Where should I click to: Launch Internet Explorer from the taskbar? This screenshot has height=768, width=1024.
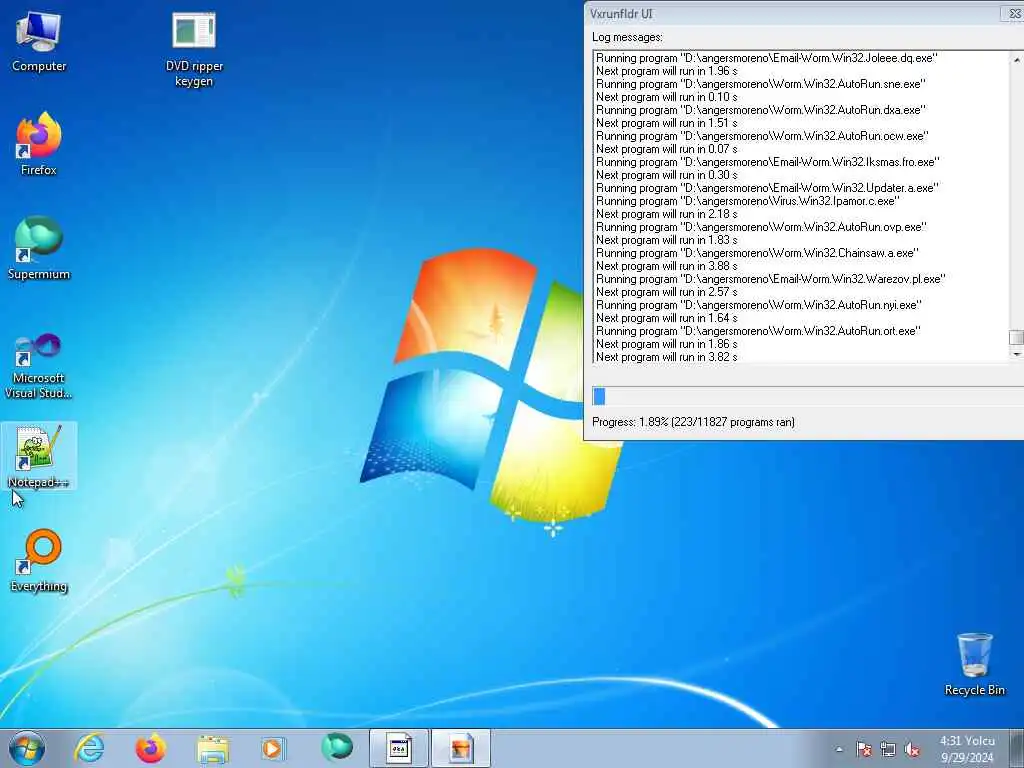pos(89,748)
